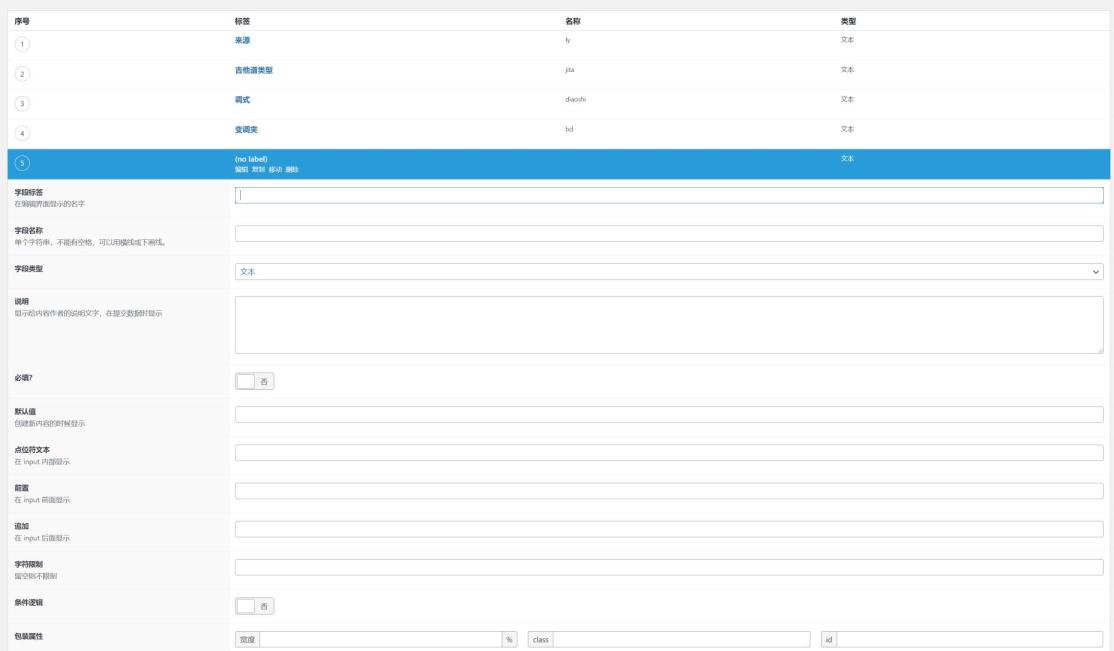Click the field name 'bd'

click(x=569, y=129)
